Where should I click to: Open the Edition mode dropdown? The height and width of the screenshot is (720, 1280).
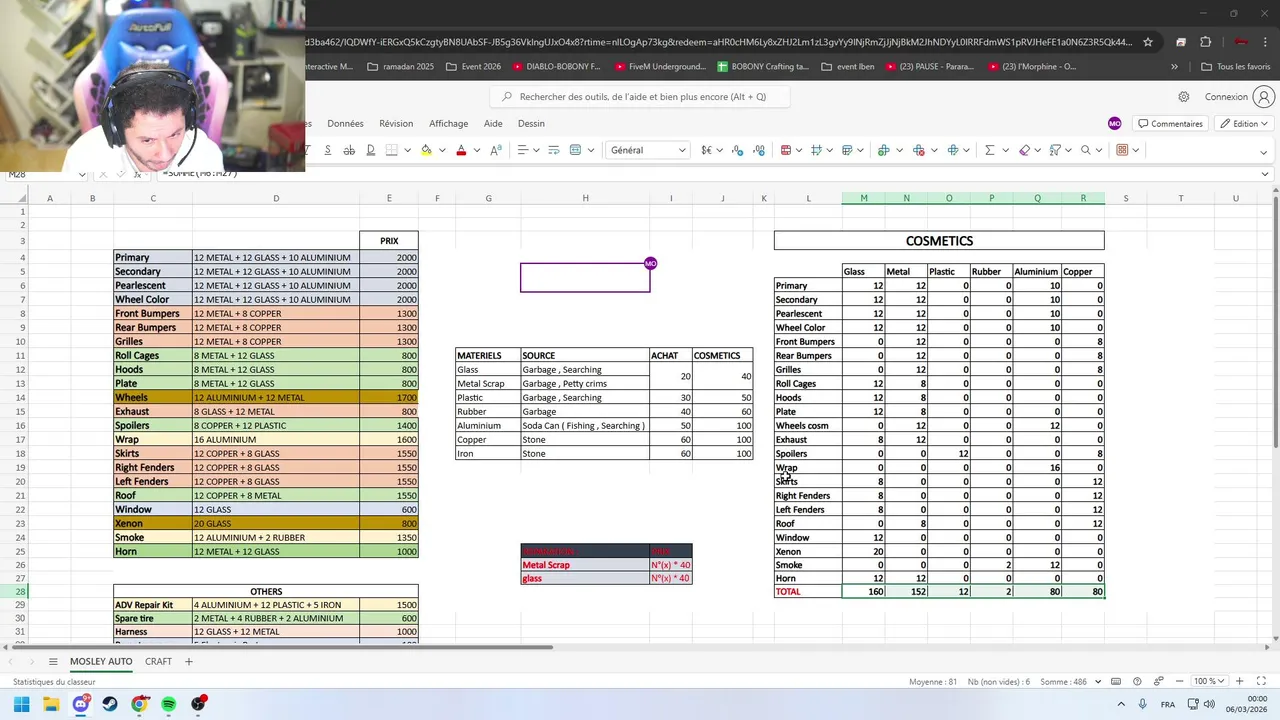click(x=1245, y=124)
